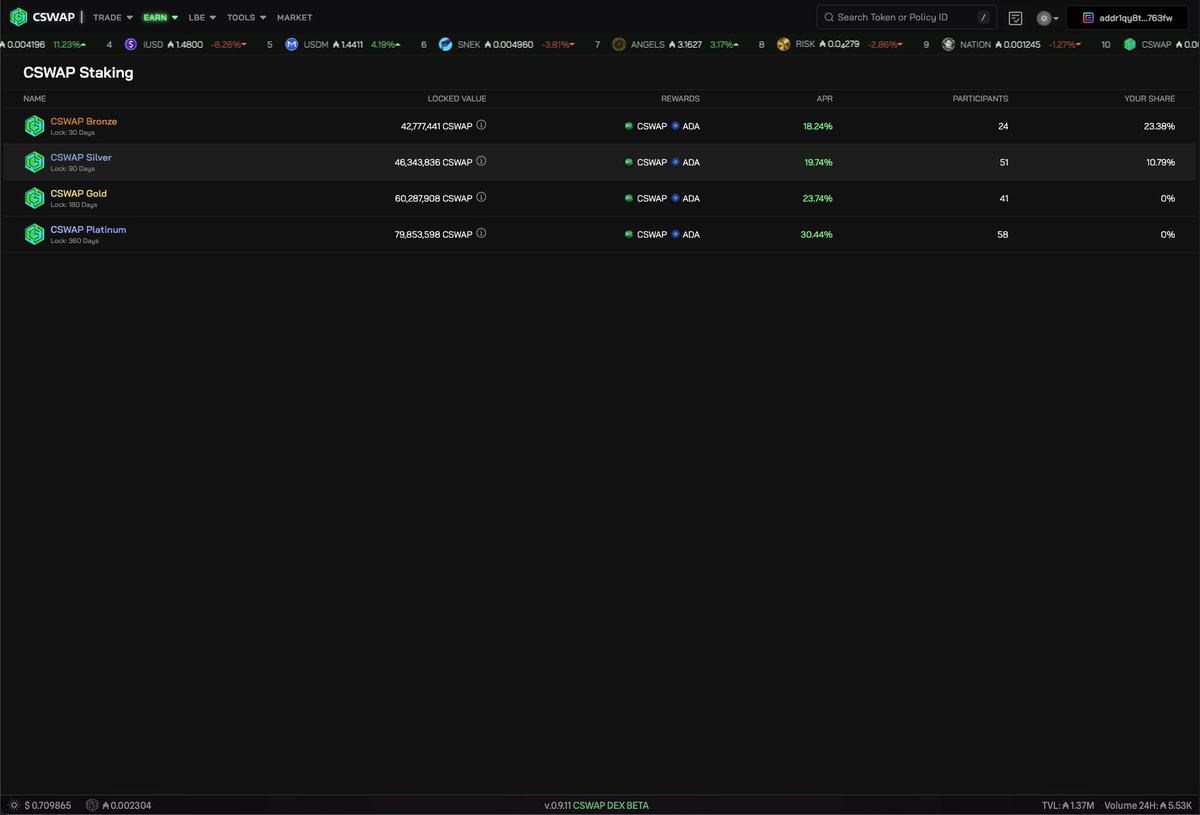
Task: Click the CSWAP Platinum pool icon
Action: coord(34,234)
